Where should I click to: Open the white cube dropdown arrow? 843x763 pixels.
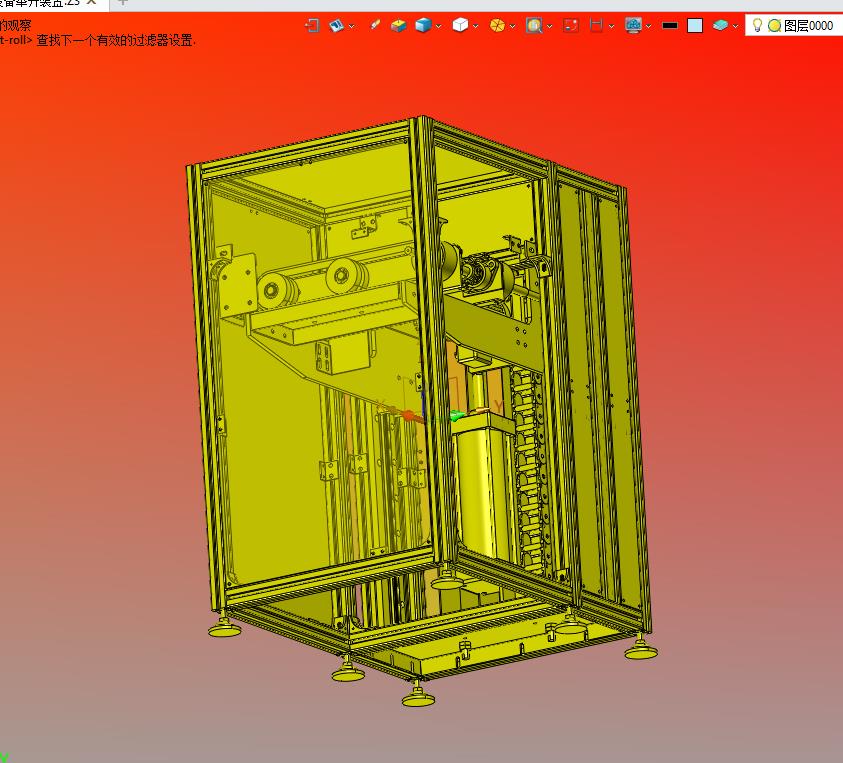(x=476, y=26)
